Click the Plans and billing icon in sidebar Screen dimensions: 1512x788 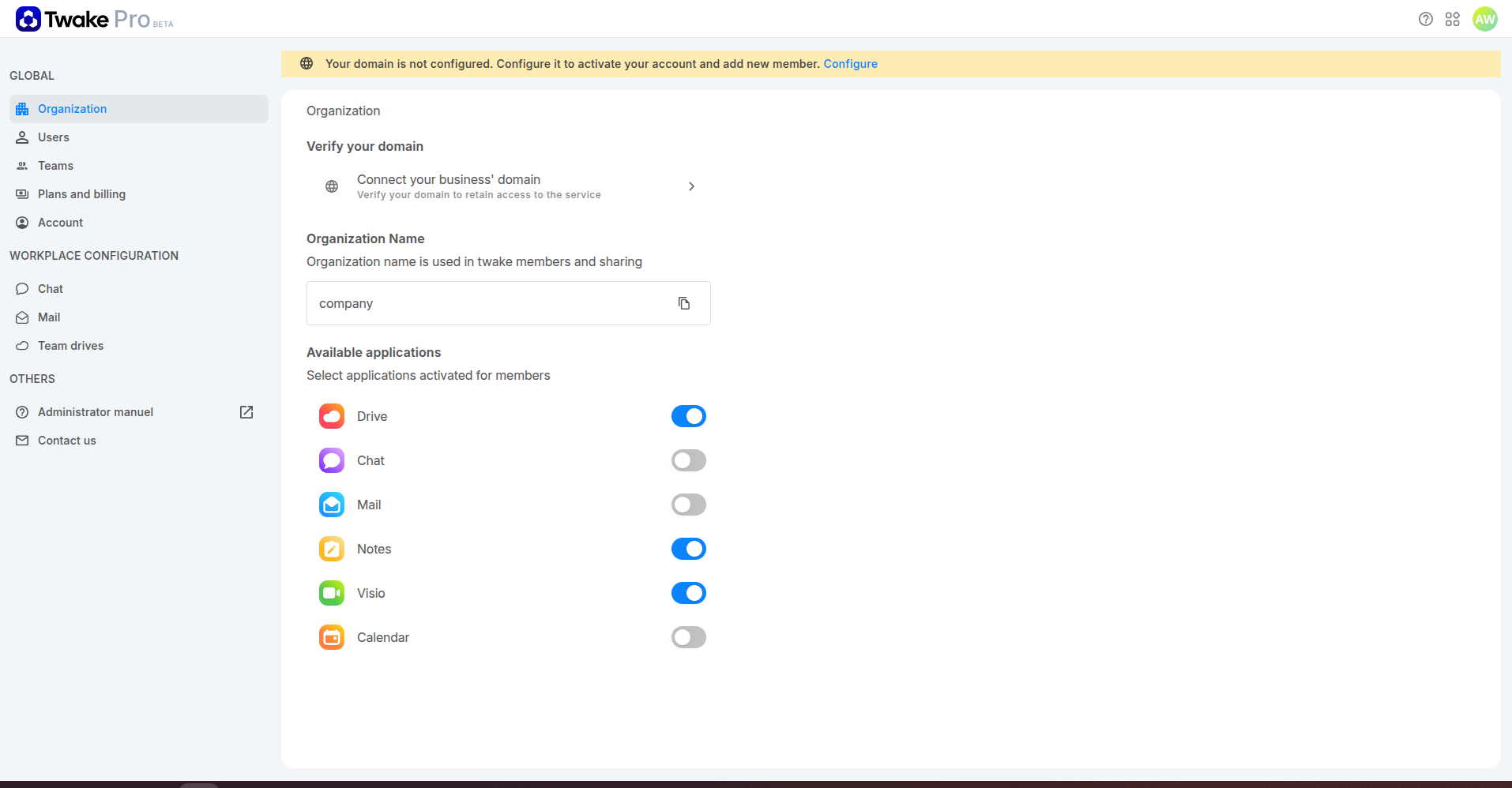coord(22,194)
